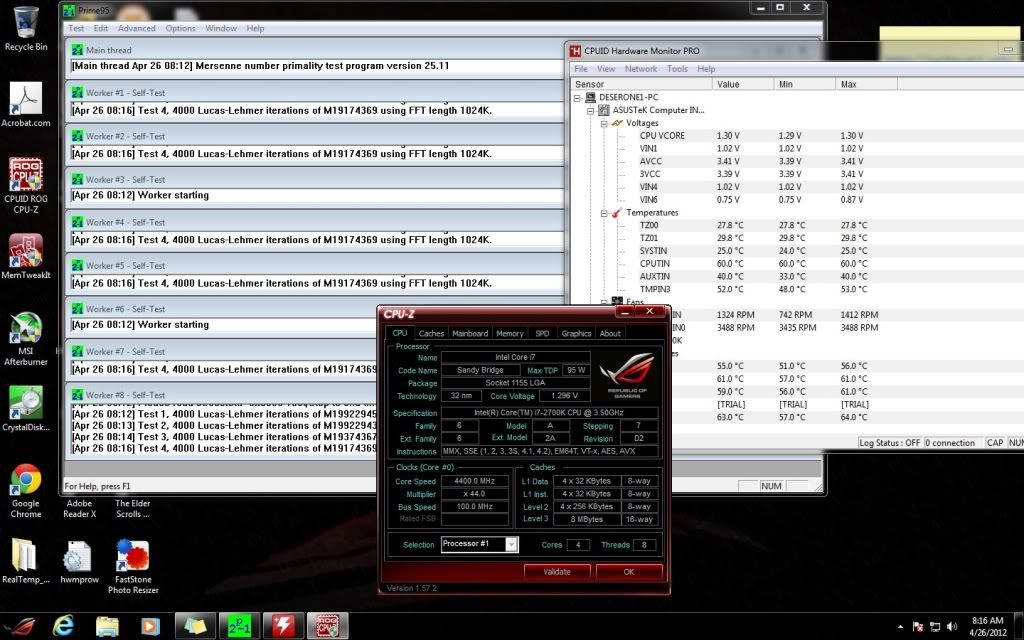Click the Value column header

(743, 84)
